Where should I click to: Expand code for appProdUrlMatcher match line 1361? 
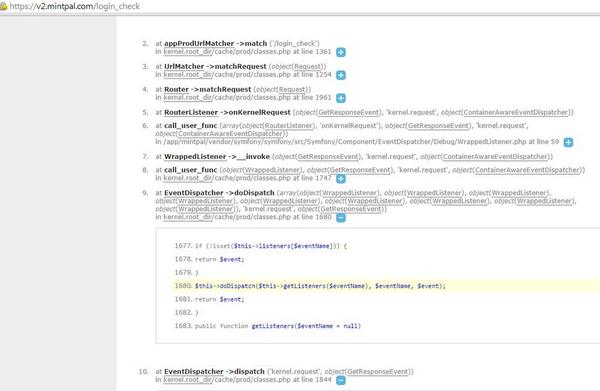coord(341,52)
